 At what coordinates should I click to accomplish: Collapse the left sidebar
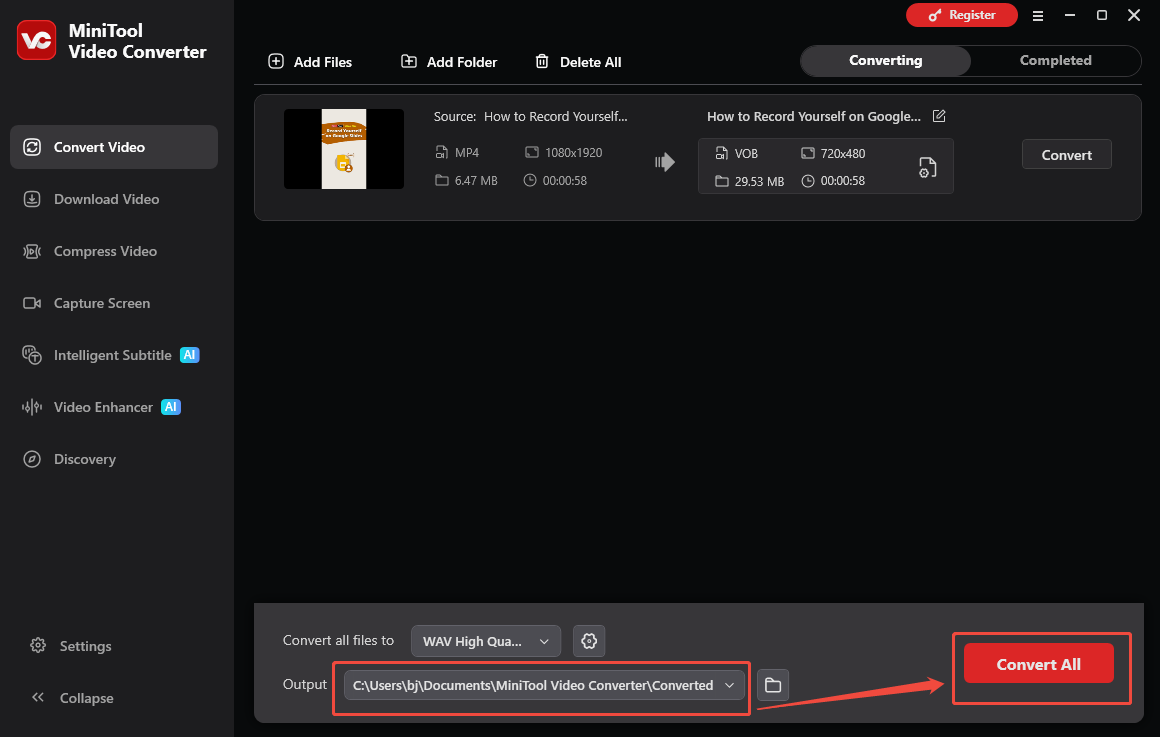(x=72, y=698)
